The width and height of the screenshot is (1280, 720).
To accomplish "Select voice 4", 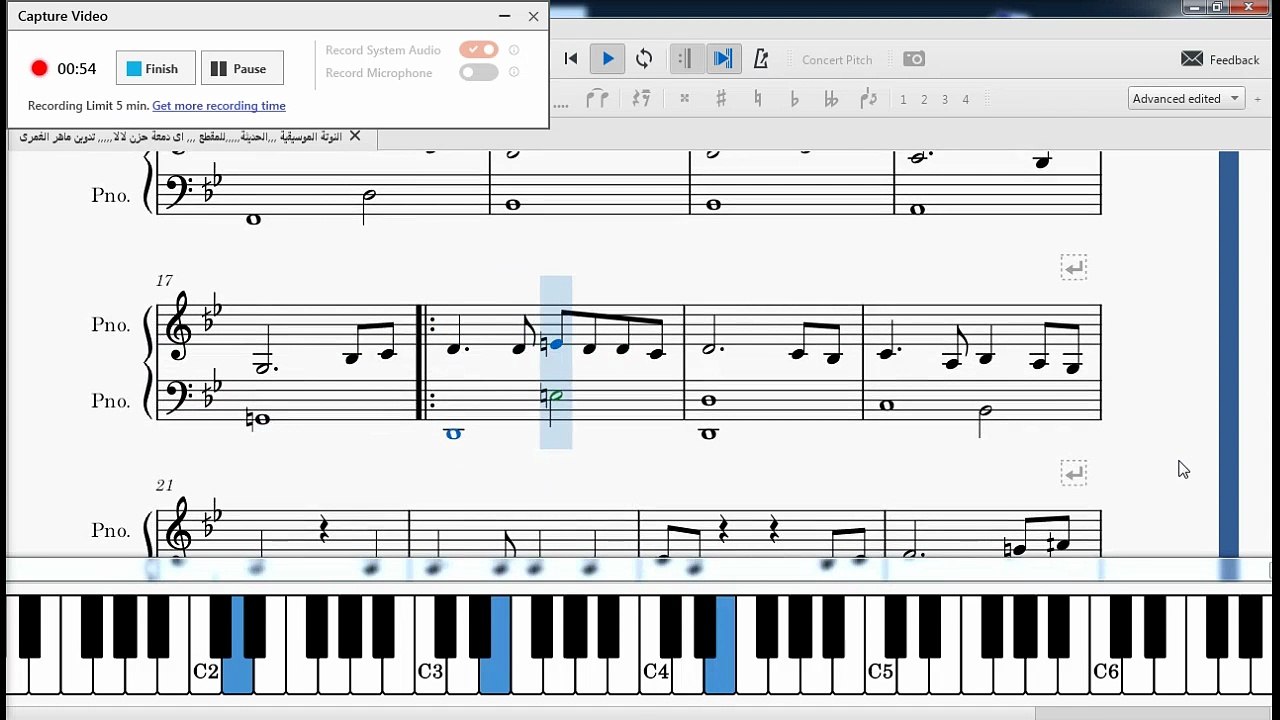I will [x=966, y=99].
